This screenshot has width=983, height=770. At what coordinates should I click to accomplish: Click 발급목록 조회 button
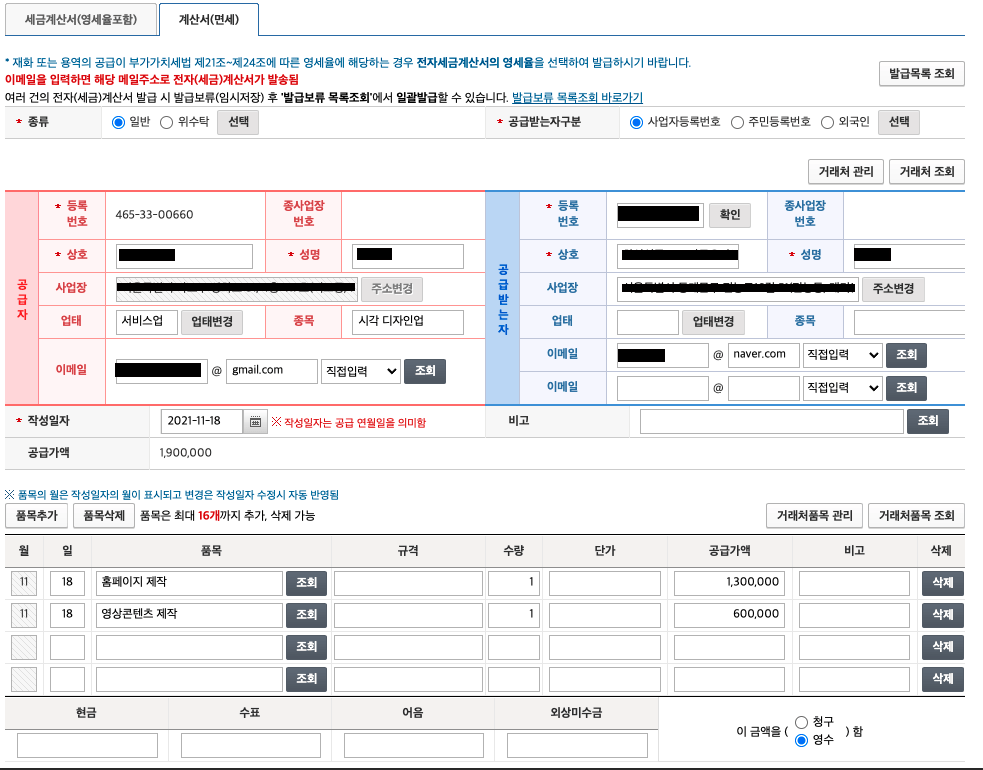coord(921,74)
